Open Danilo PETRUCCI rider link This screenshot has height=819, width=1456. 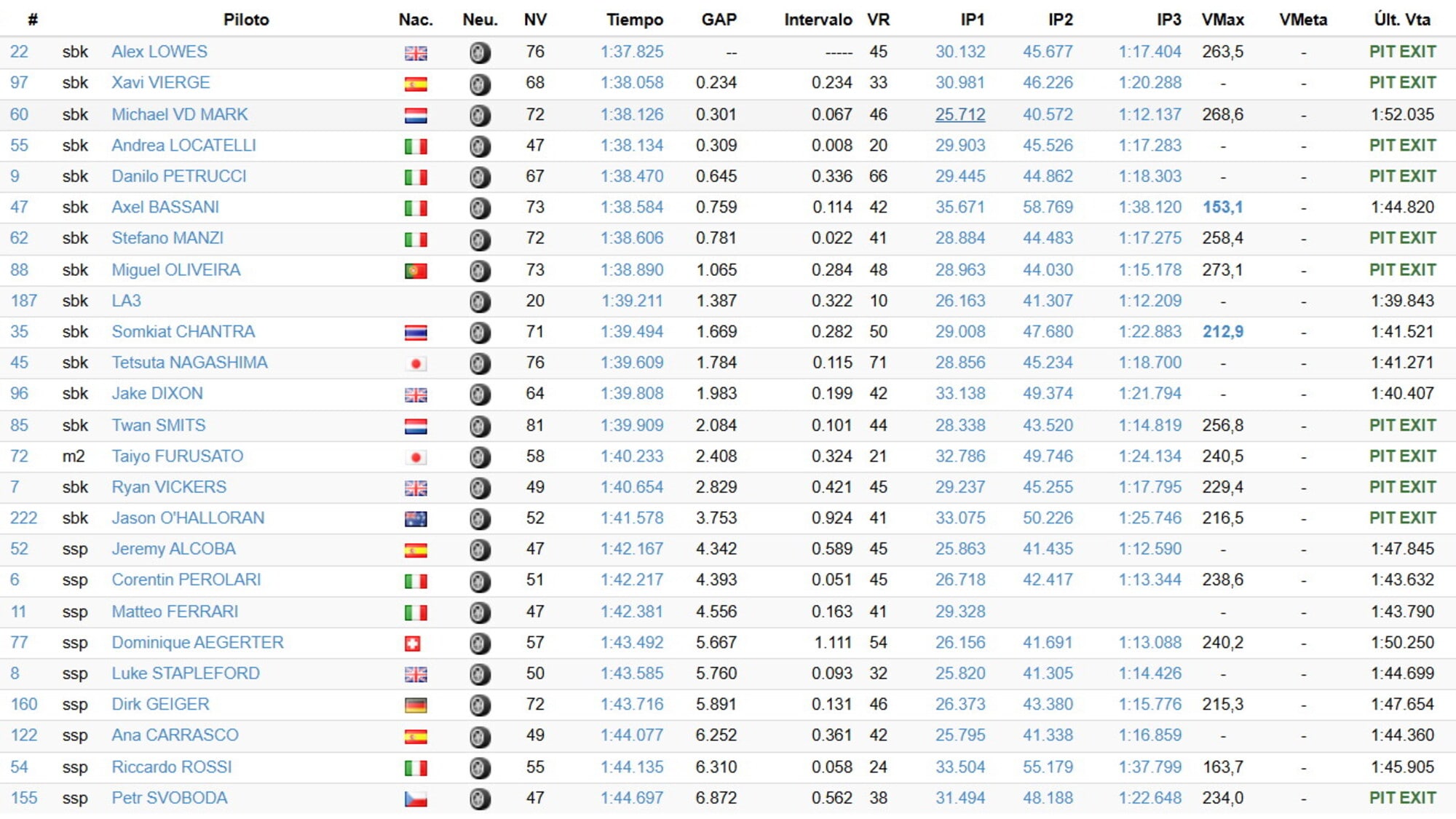coord(178,176)
